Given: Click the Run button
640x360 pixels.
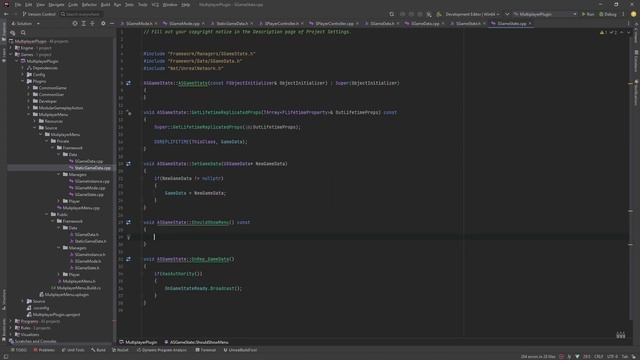Looking at the screenshot, I should point(588,14).
